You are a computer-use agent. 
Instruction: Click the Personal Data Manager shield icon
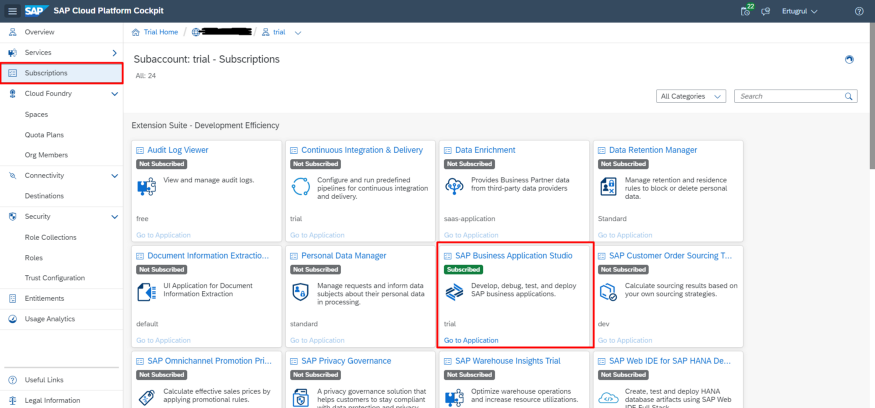click(301, 291)
